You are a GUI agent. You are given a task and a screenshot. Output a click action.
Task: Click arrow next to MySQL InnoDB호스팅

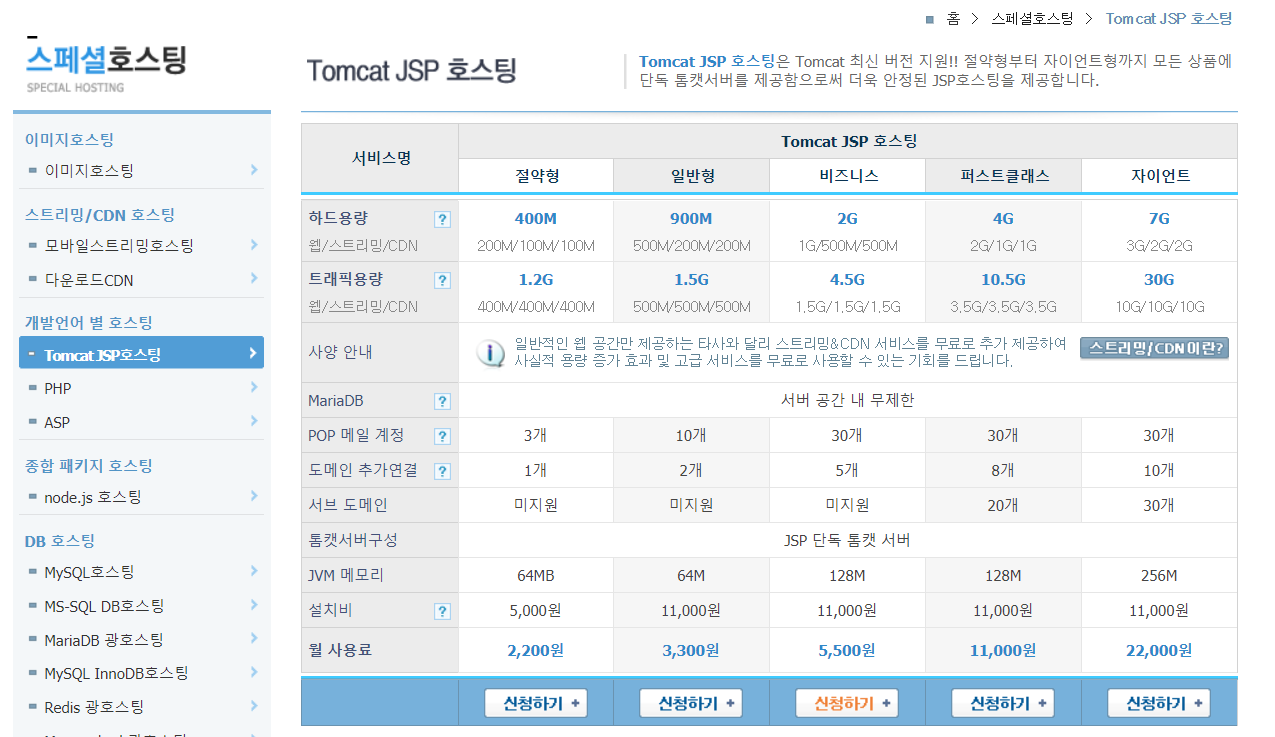[254, 673]
